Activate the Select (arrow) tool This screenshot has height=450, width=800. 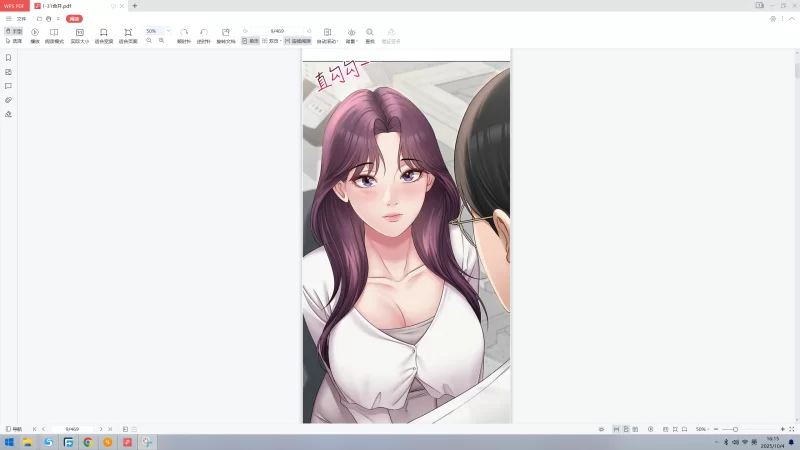tap(14, 41)
